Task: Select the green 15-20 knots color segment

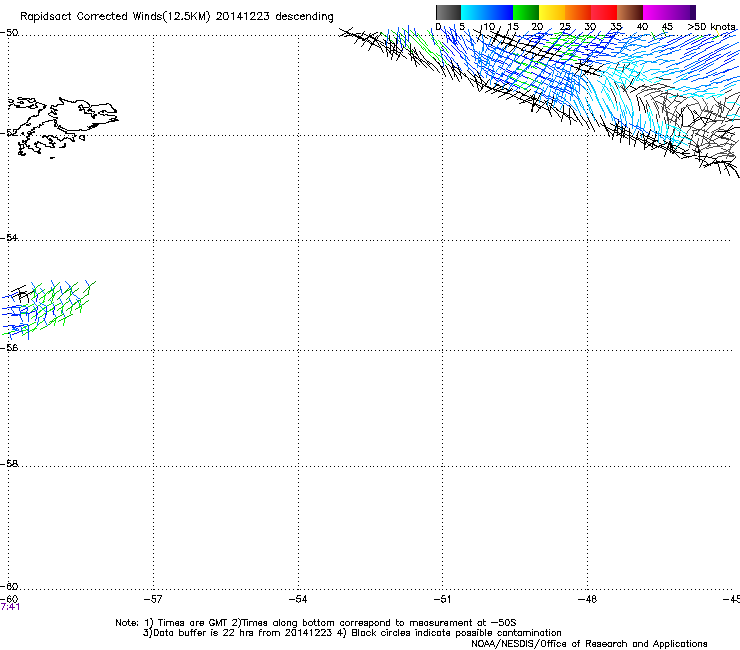Action: pos(526,12)
